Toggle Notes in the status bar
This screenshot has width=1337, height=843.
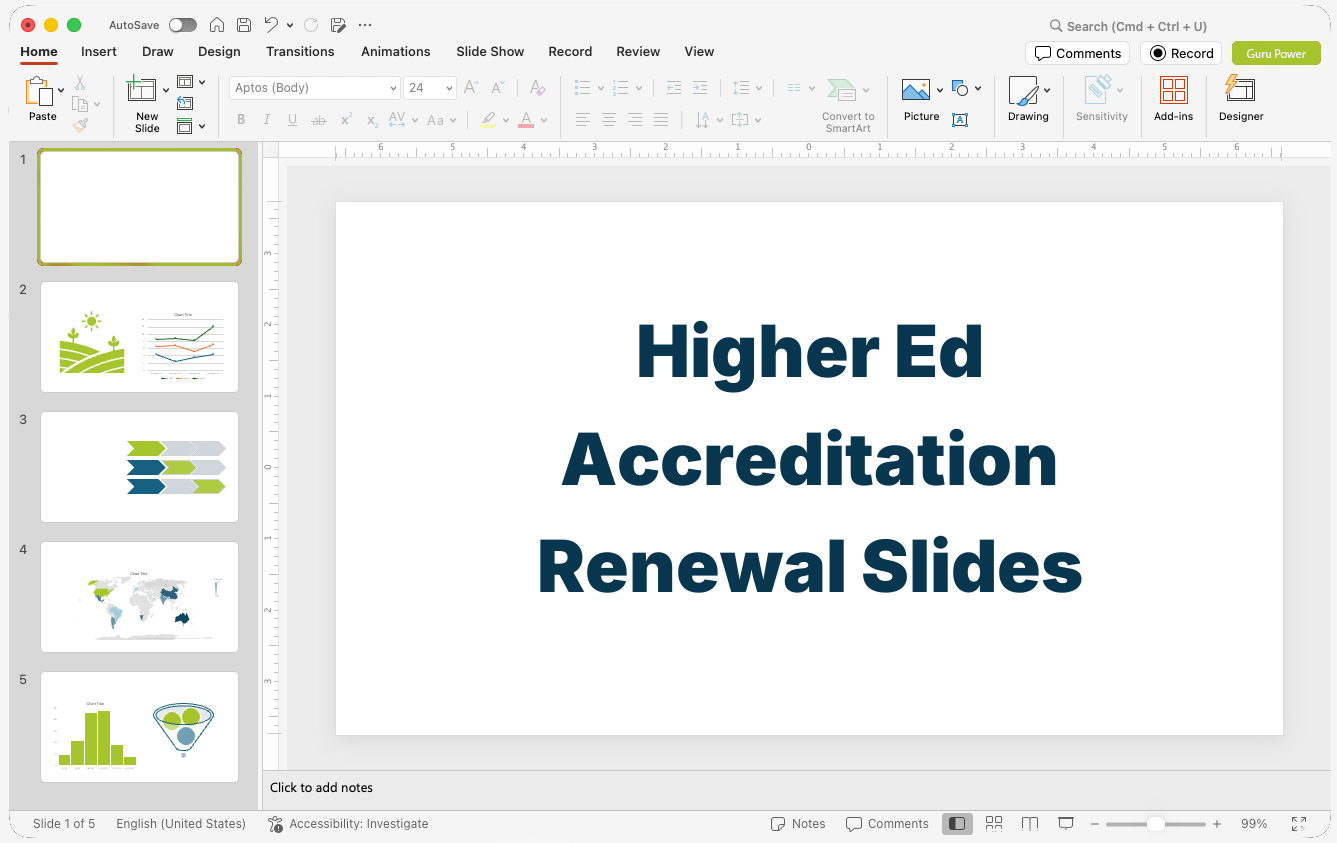pos(798,824)
